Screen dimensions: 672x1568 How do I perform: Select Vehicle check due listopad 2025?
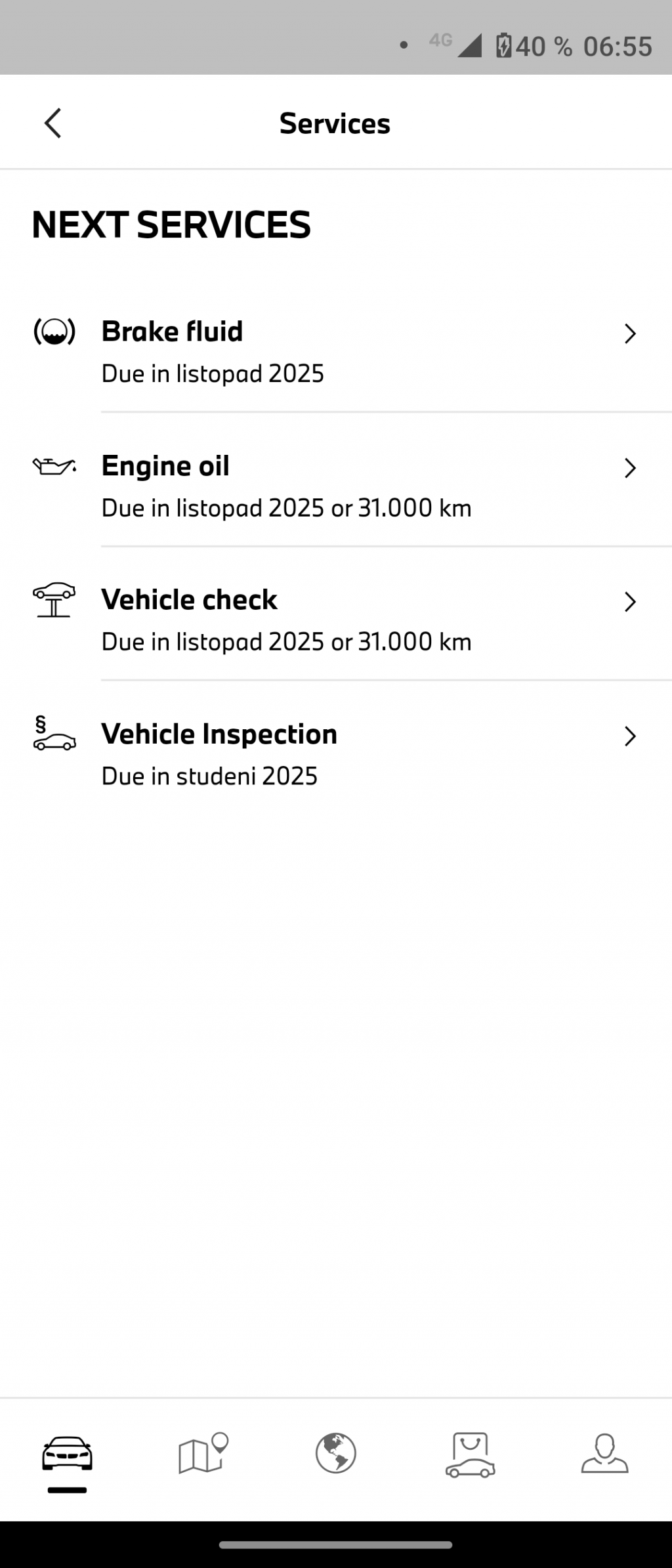[286, 641]
